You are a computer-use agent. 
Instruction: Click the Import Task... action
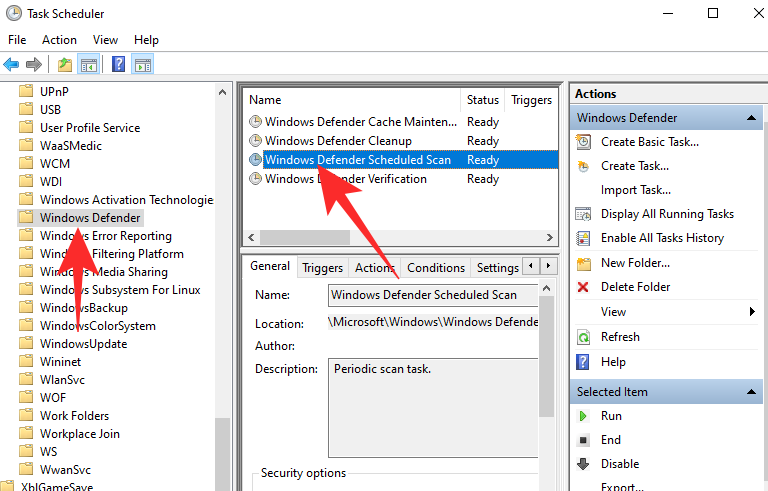coord(636,190)
